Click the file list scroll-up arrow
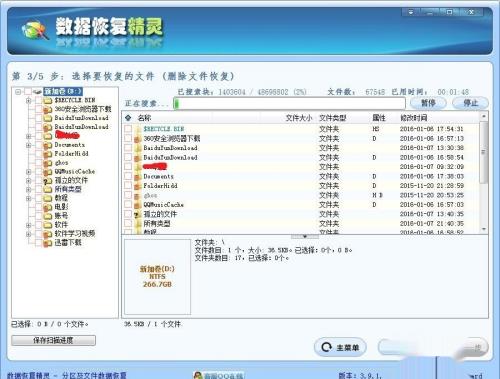Screen dimensions: 500x379 click(x=484, y=116)
